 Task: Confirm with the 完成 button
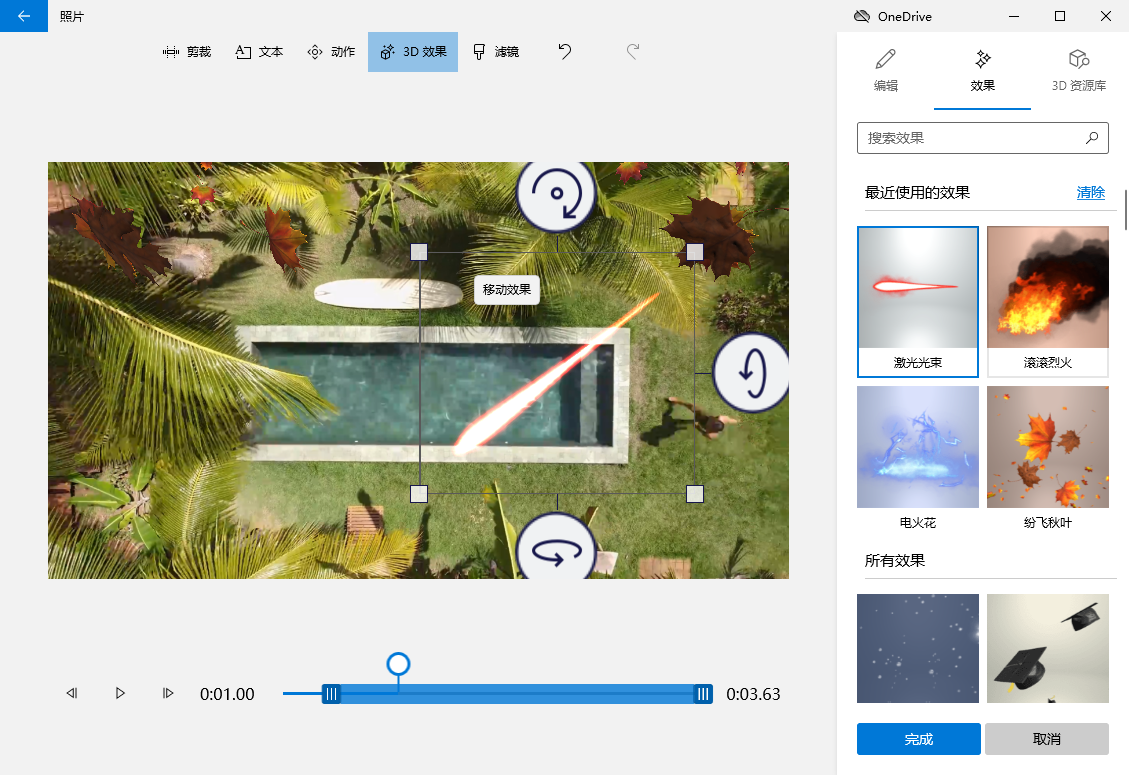918,739
